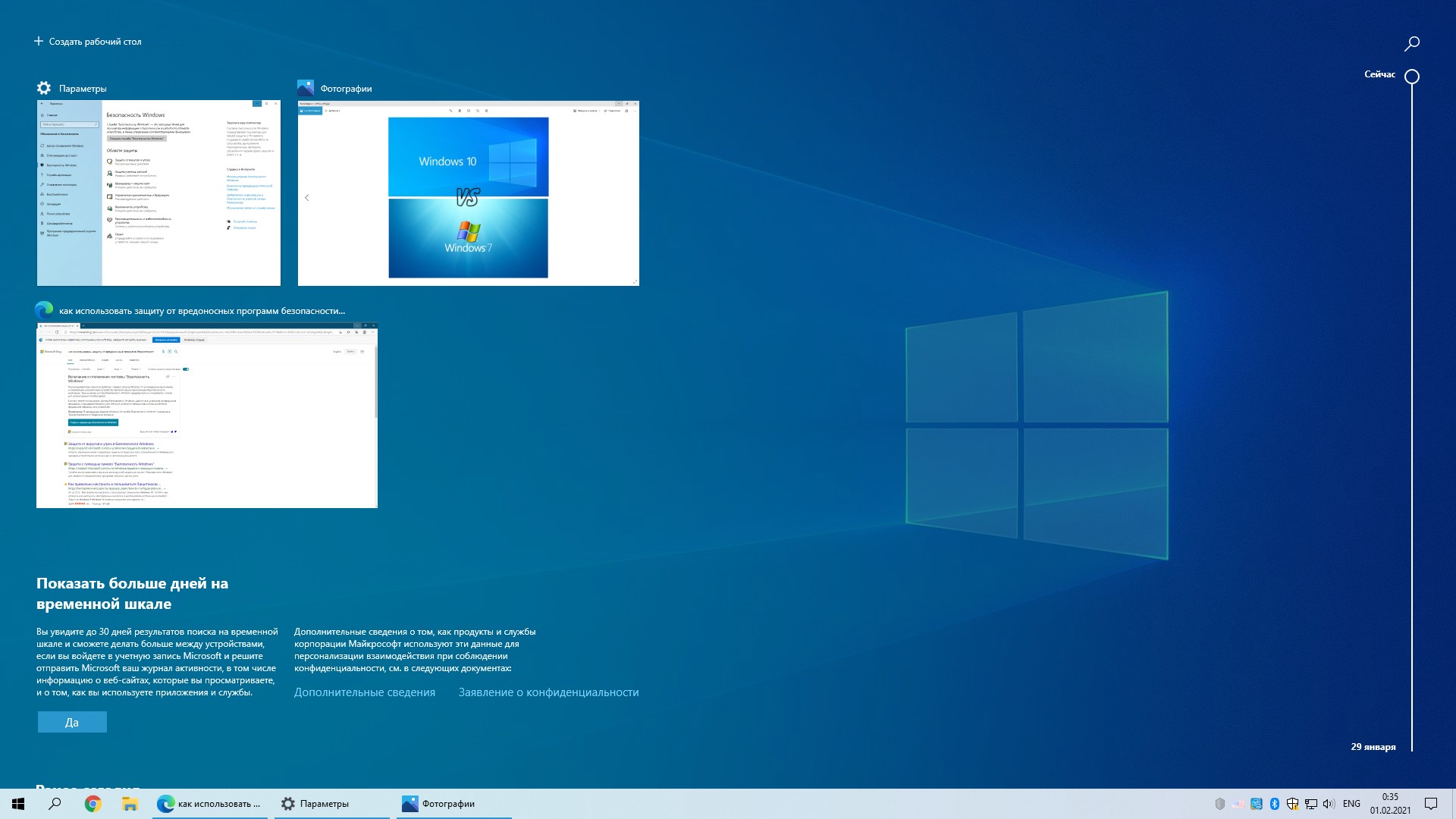Click the vertical timeline slider track
Image resolution: width=1456 pixels, height=819 pixels.
[1411, 417]
